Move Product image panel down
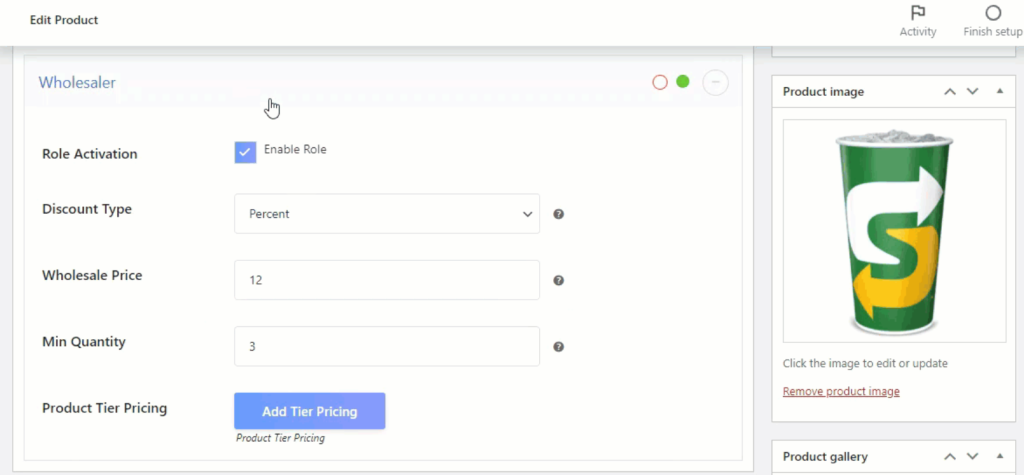The height and width of the screenshot is (475, 1024). tap(972, 91)
